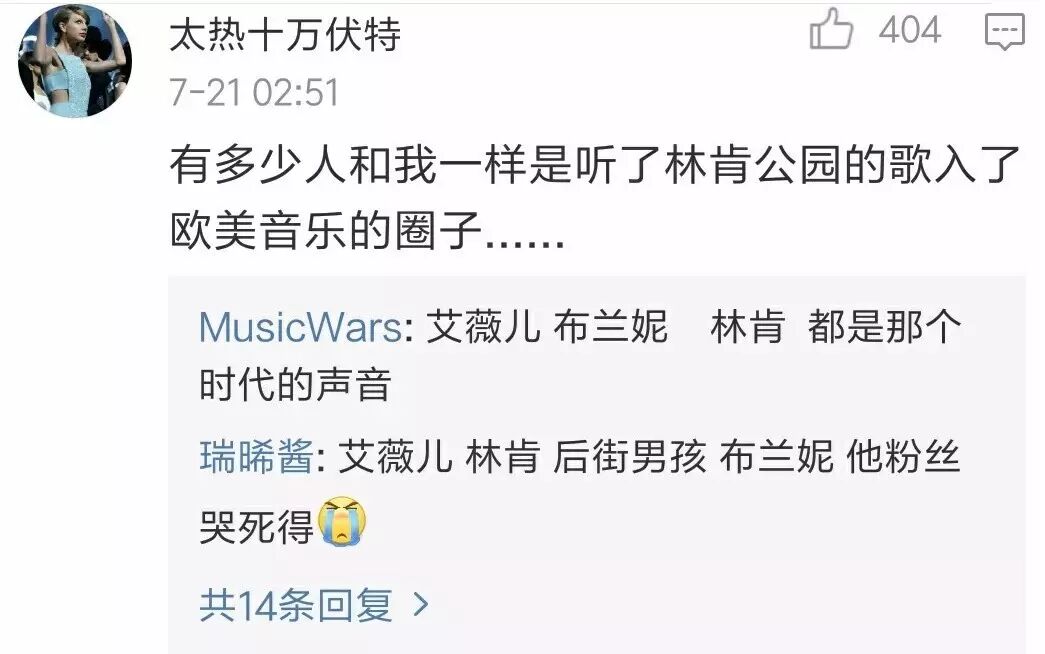1045x654 pixels.
Task: View all replies via 共14条回复
Action: pyautogui.click(x=296, y=605)
